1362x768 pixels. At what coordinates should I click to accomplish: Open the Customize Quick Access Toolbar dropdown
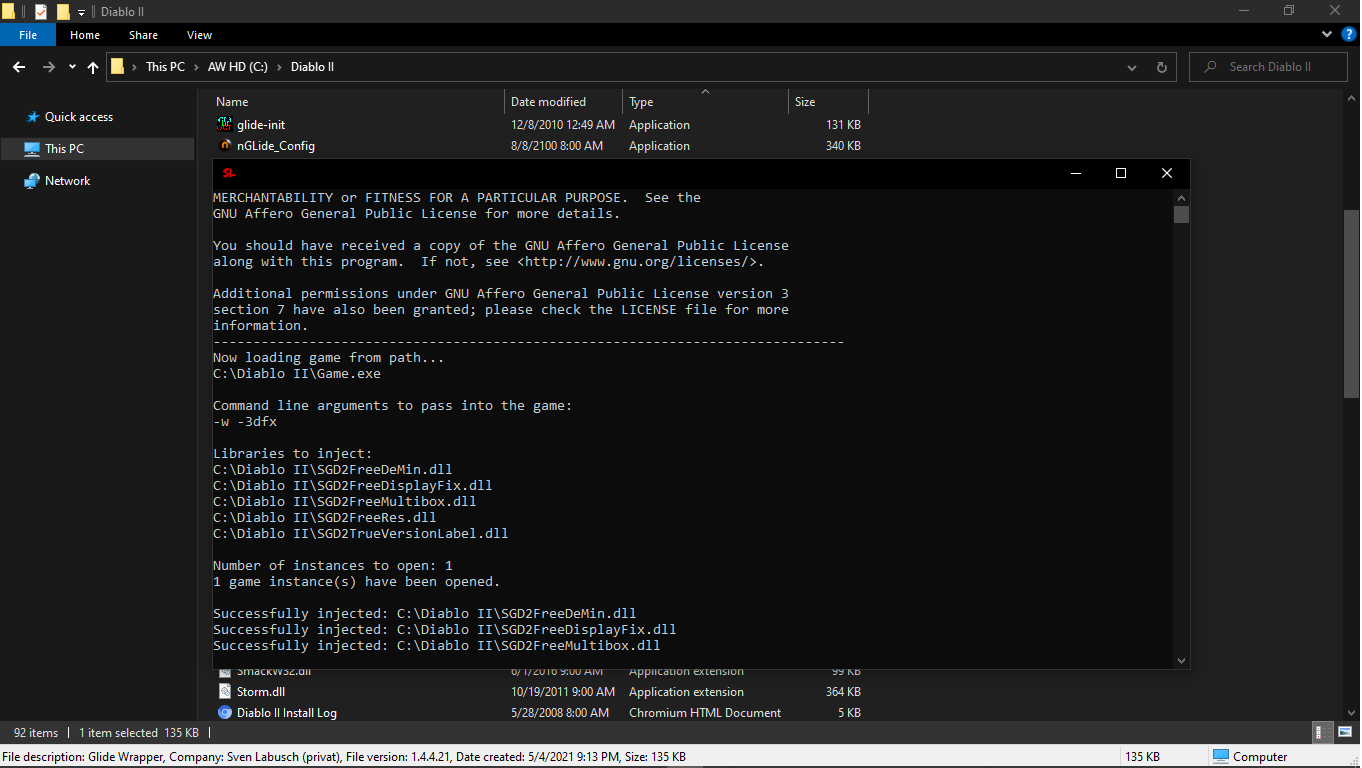80,11
